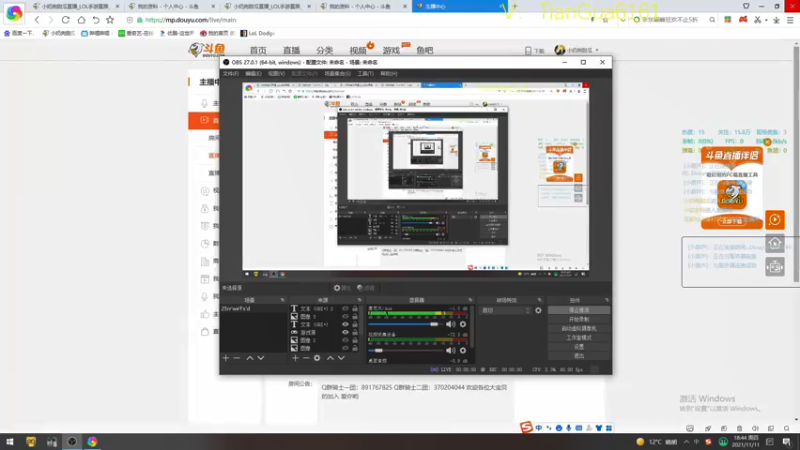Remove selected source with minus icon
Image resolution: width=800 pixels, height=450 pixels.
tap(306, 358)
